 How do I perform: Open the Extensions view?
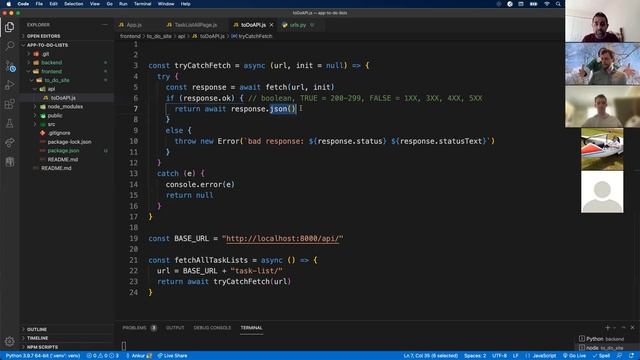point(9,104)
